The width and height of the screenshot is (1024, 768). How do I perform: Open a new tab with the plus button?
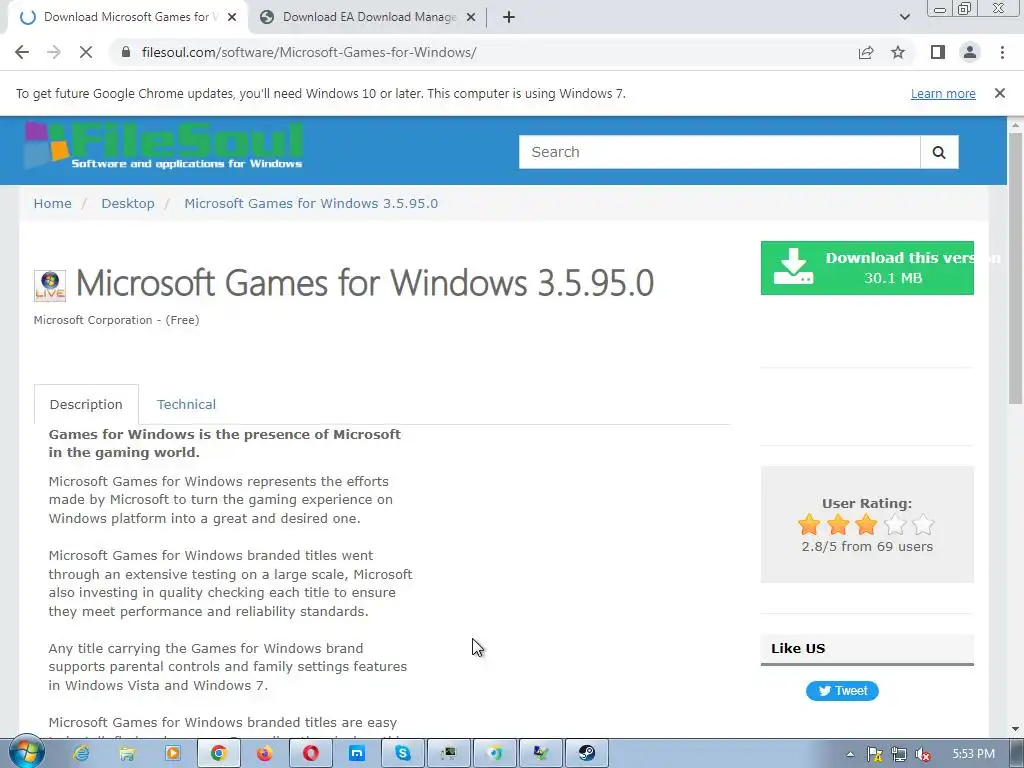[x=509, y=17]
